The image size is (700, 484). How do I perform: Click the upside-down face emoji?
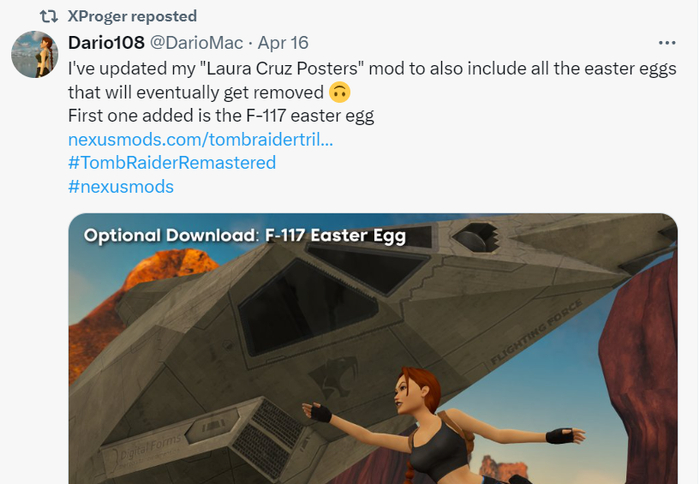coord(340,92)
